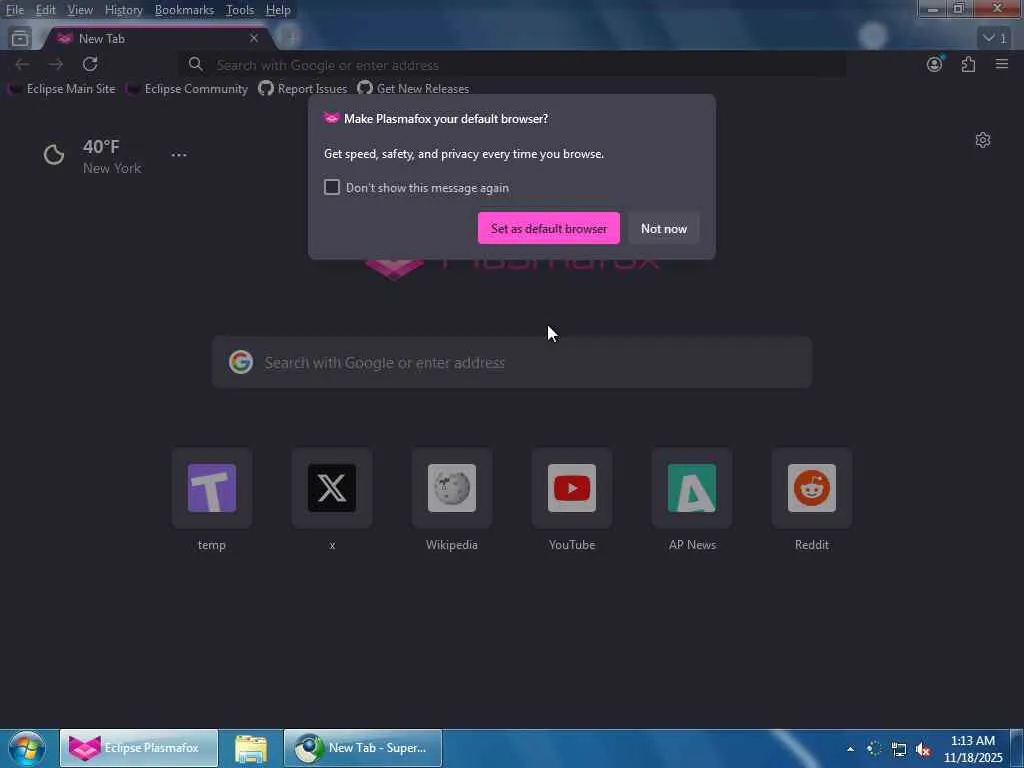
Task: Restore down the Plasmafox window
Action: coord(959,8)
